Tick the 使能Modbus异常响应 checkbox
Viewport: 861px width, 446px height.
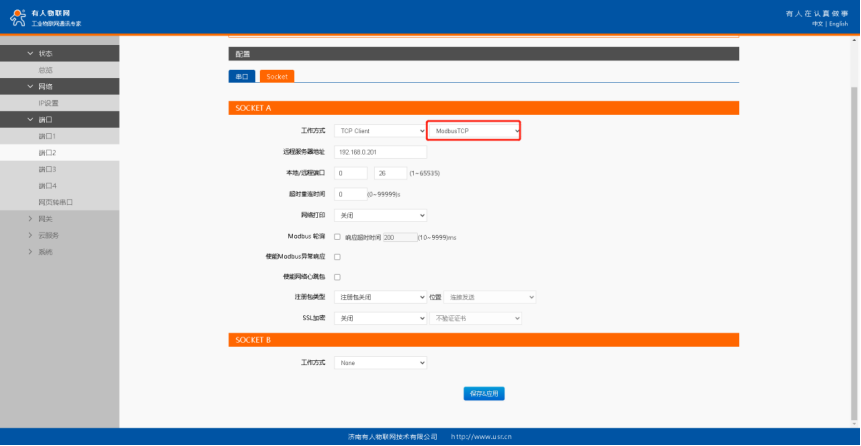(x=337, y=257)
